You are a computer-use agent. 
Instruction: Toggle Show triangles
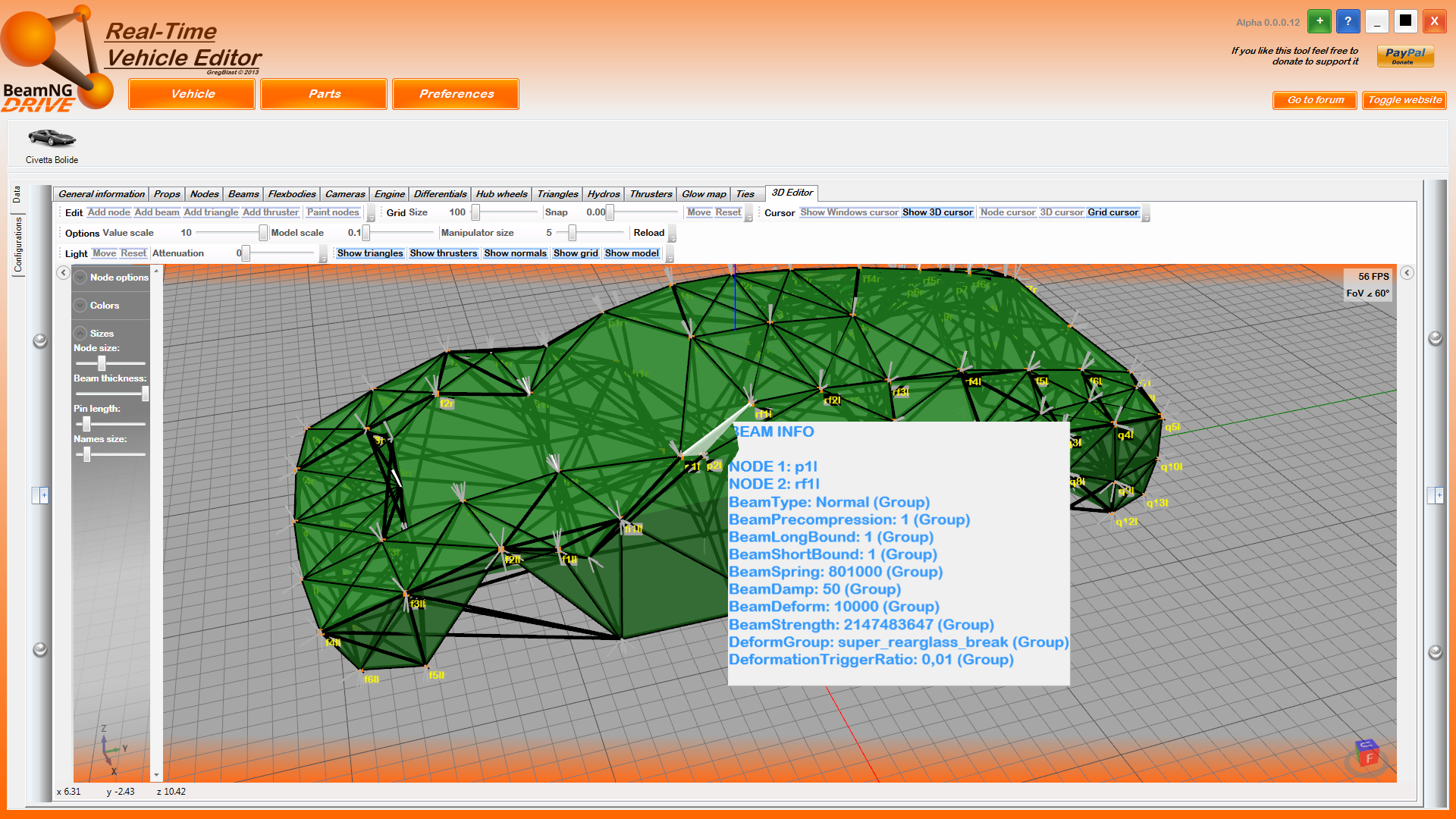pyautogui.click(x=370, y=253)
